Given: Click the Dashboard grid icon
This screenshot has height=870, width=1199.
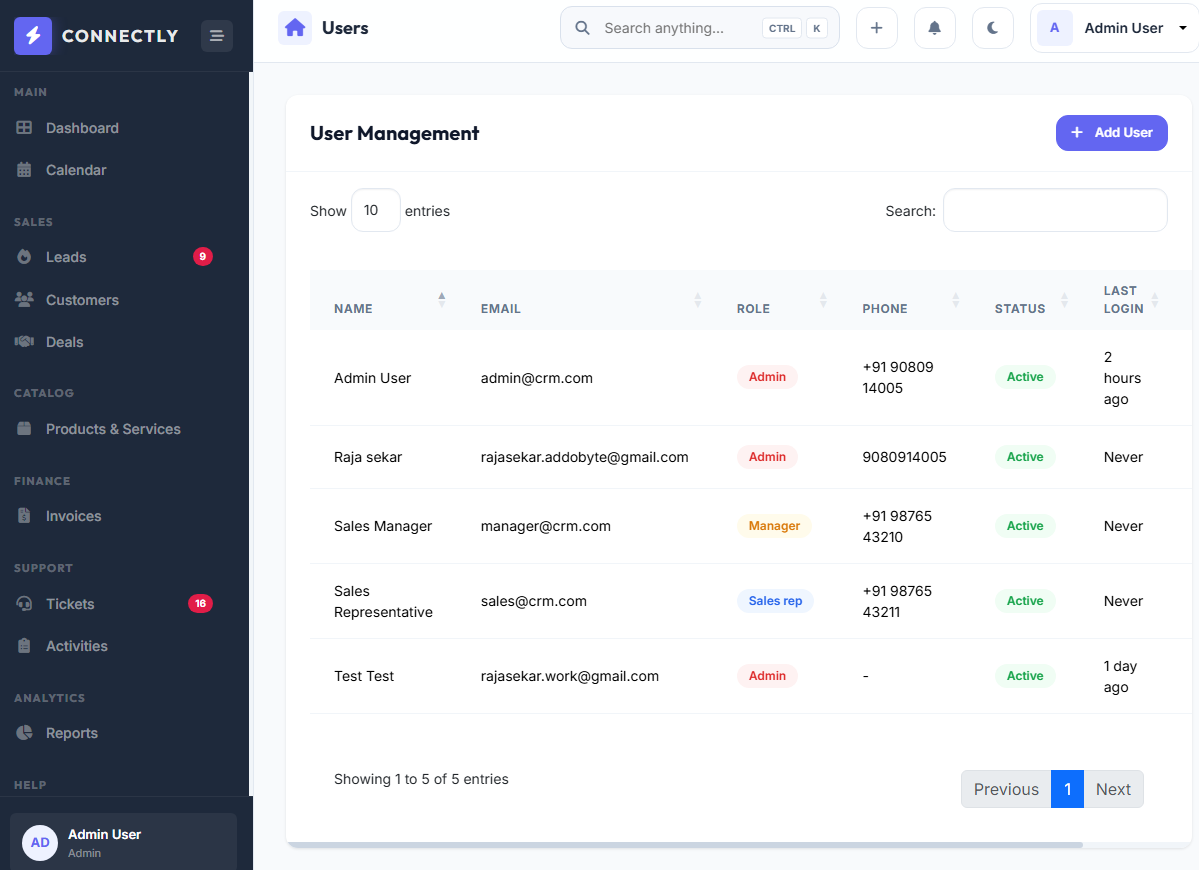Looking at the screenshot, I should click(x=24, y=128).
